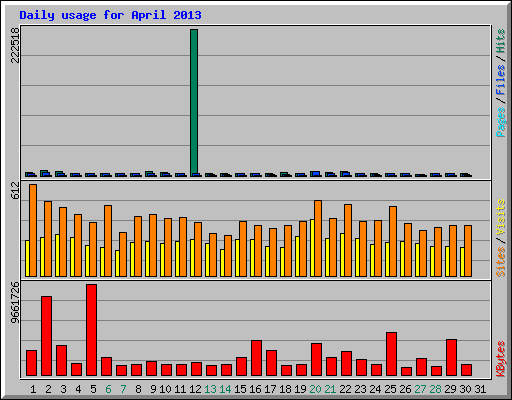Click the small Hits bar for day 22
The height and width of the screenshot is (400, 512).
344,174
